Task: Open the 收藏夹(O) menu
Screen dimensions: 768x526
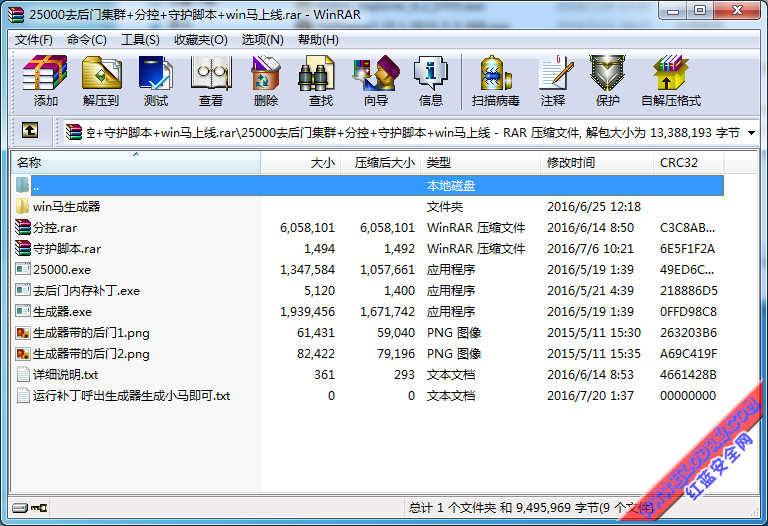Action: pyautogui.click(x=201, y=40)
